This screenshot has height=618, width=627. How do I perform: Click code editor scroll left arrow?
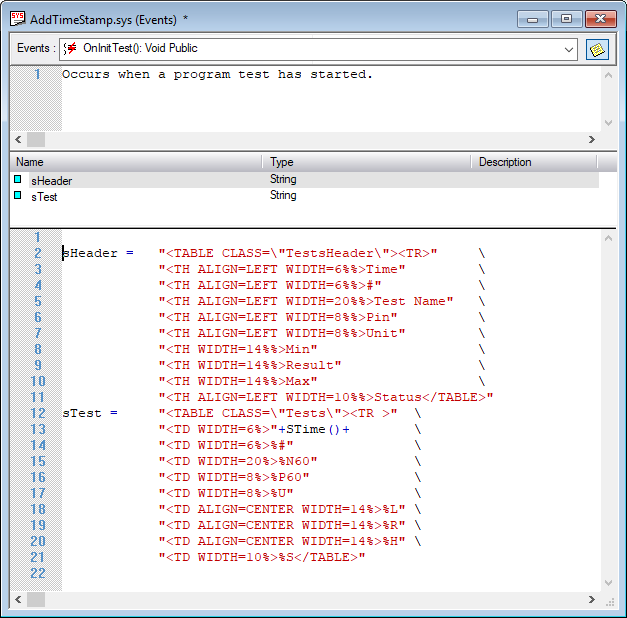tap(18, 600)
